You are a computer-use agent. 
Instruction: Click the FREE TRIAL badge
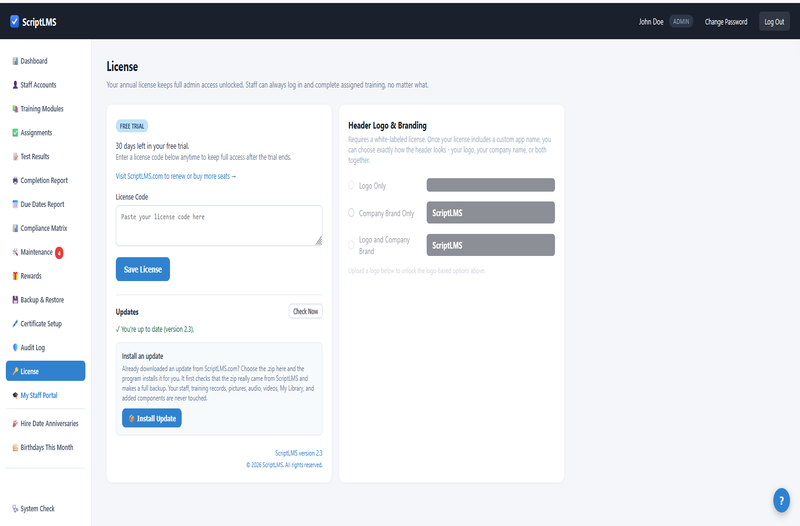[132, 126]
